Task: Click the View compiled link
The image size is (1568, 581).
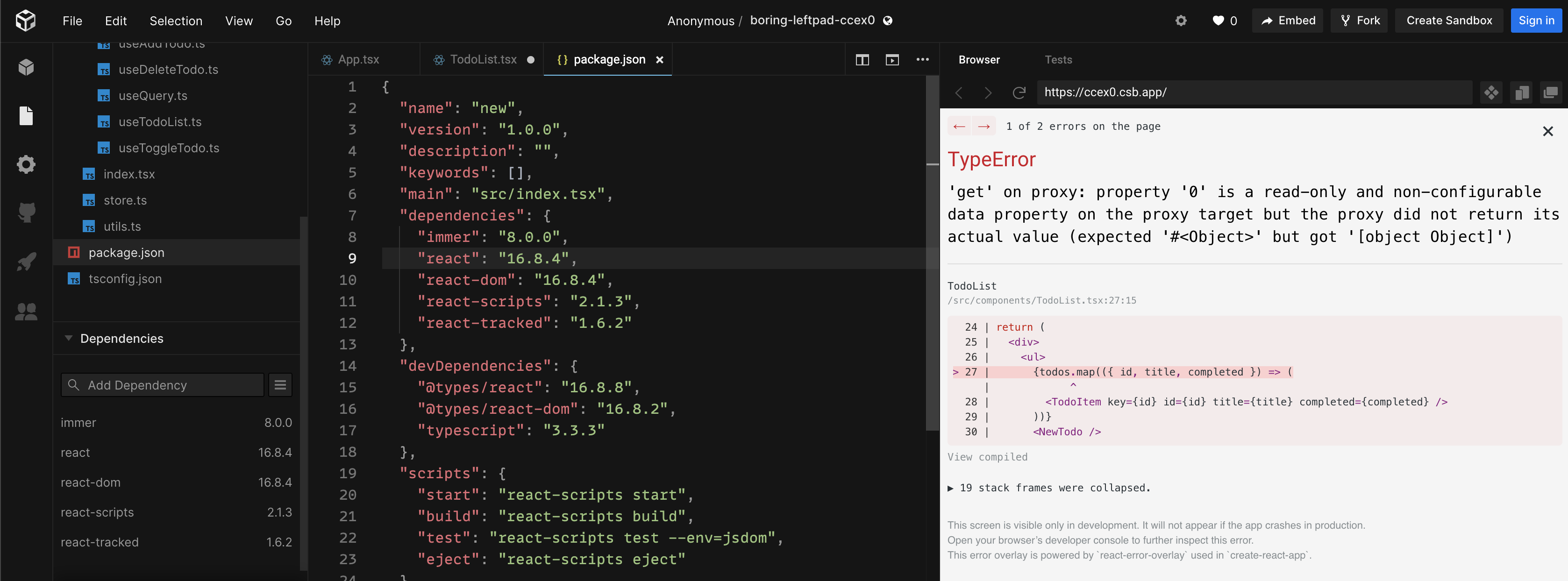Action: 987,457
